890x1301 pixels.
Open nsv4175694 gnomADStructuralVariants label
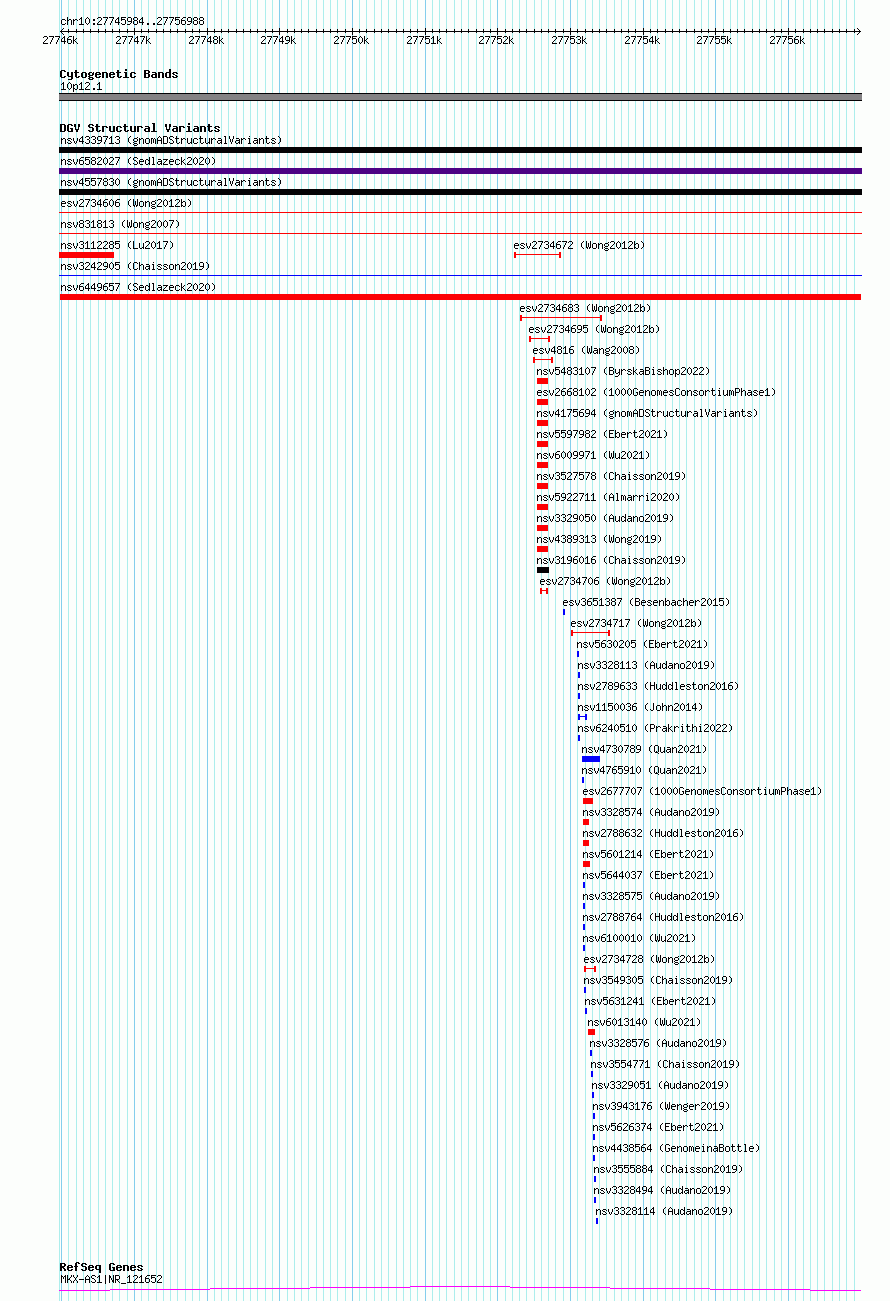click(x=647, y=413)
